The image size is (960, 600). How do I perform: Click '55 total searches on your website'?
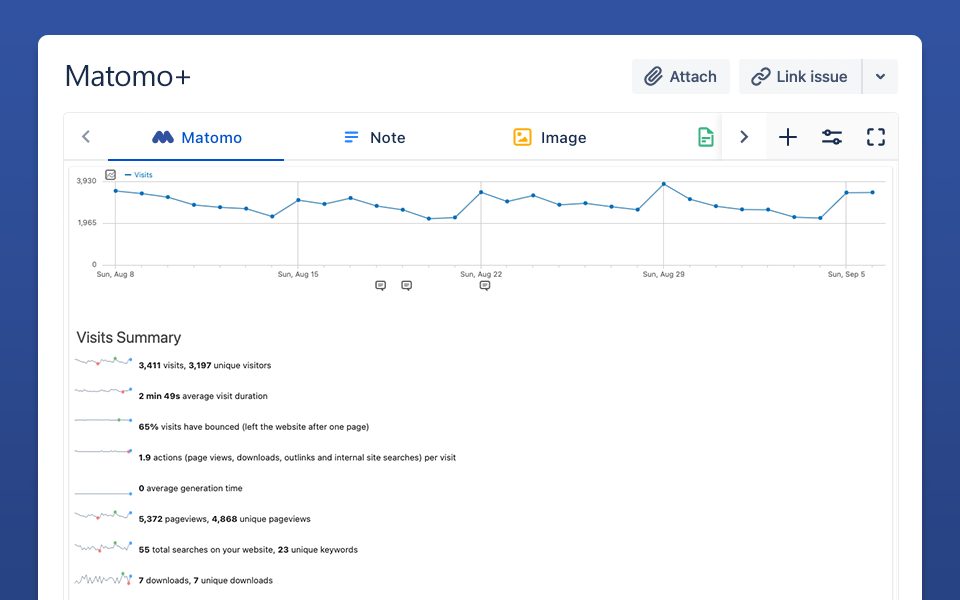(206, 550)
